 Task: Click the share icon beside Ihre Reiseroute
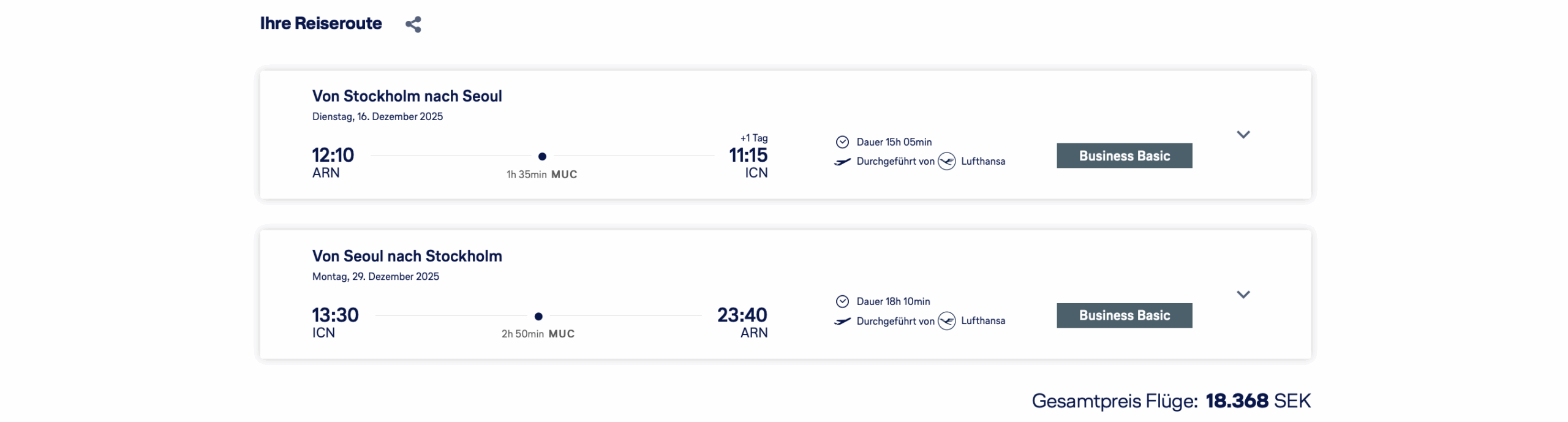(413, 24)
